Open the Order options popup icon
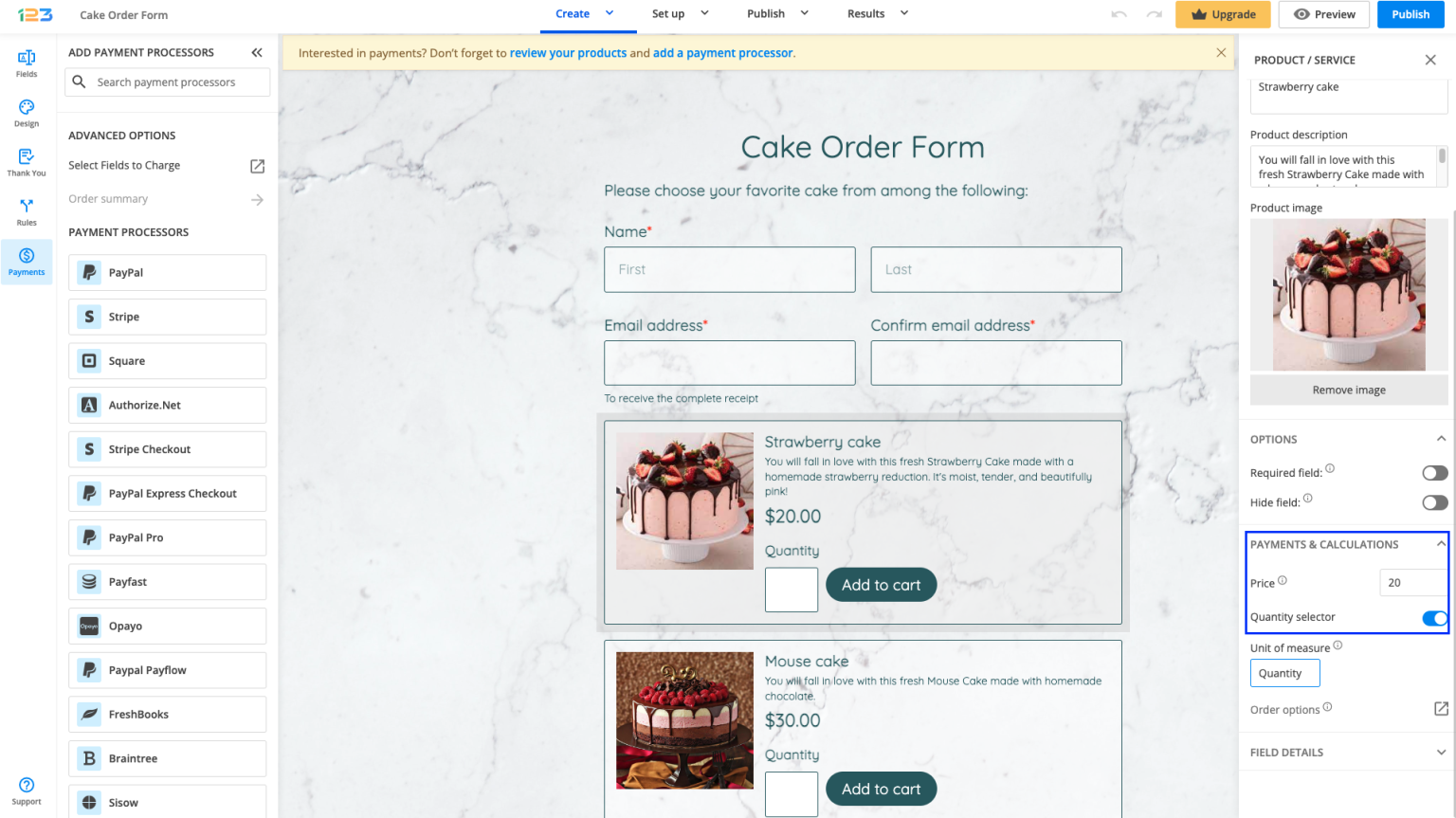Viewport: 1456px width, 818px height. click(x=1441, y=709)
